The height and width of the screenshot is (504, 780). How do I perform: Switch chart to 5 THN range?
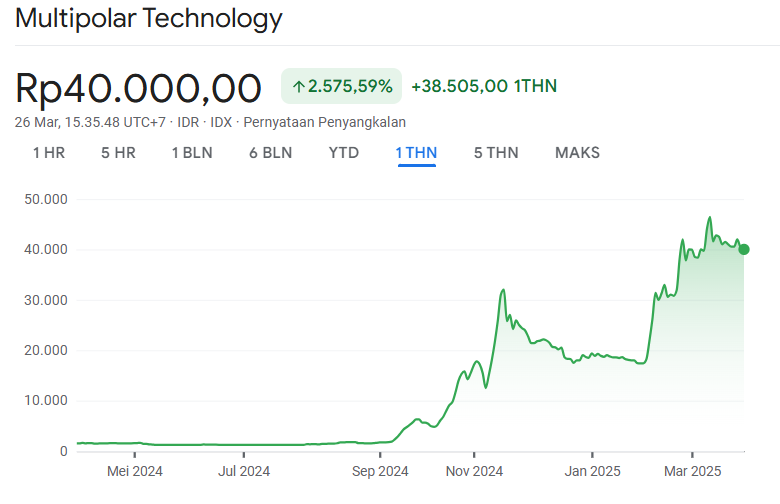pos(496,153)
